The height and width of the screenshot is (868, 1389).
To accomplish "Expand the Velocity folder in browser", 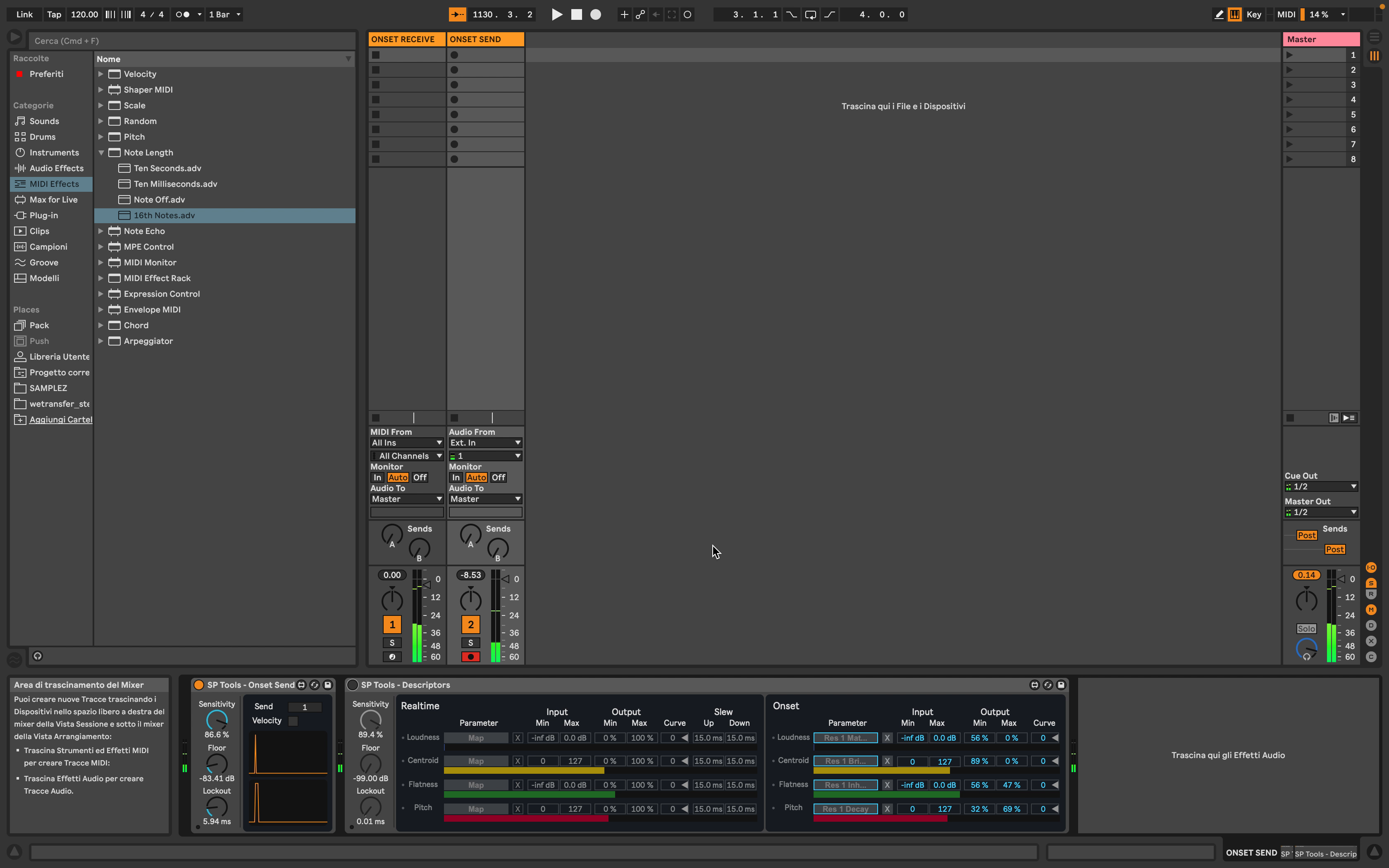I will [100, 74].
